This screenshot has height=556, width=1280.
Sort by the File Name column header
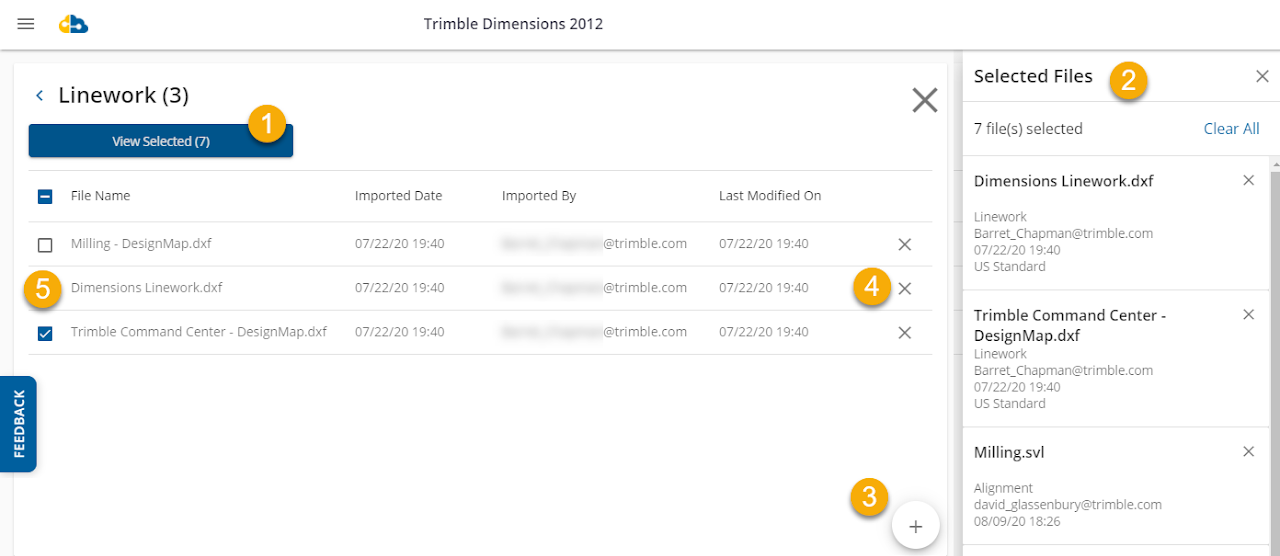pyautogui.click(x=100, y=196)
